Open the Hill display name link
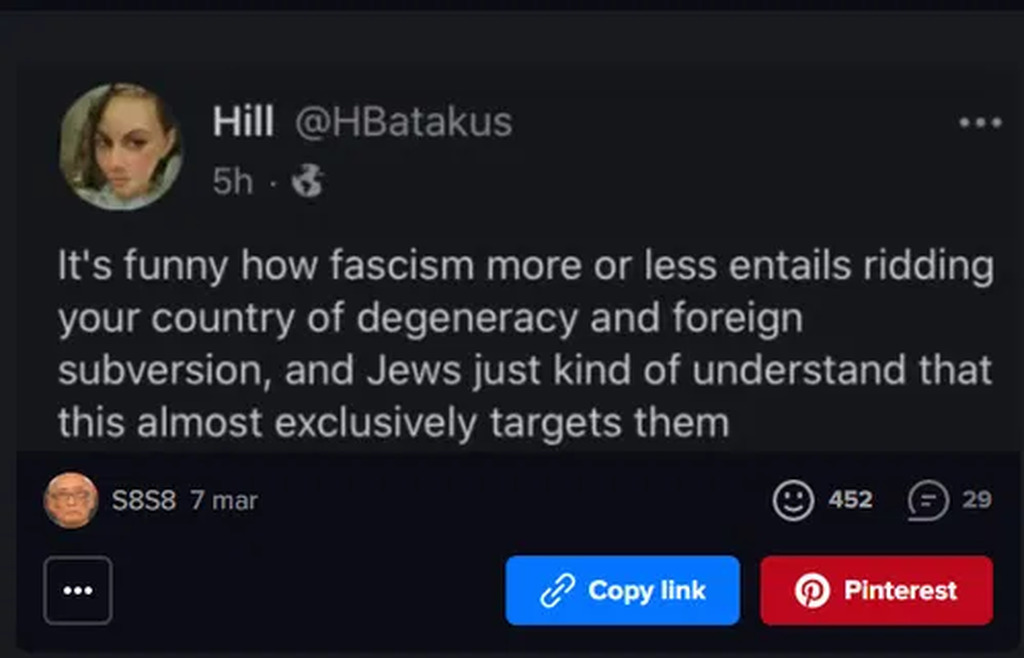 pos(243,122)
